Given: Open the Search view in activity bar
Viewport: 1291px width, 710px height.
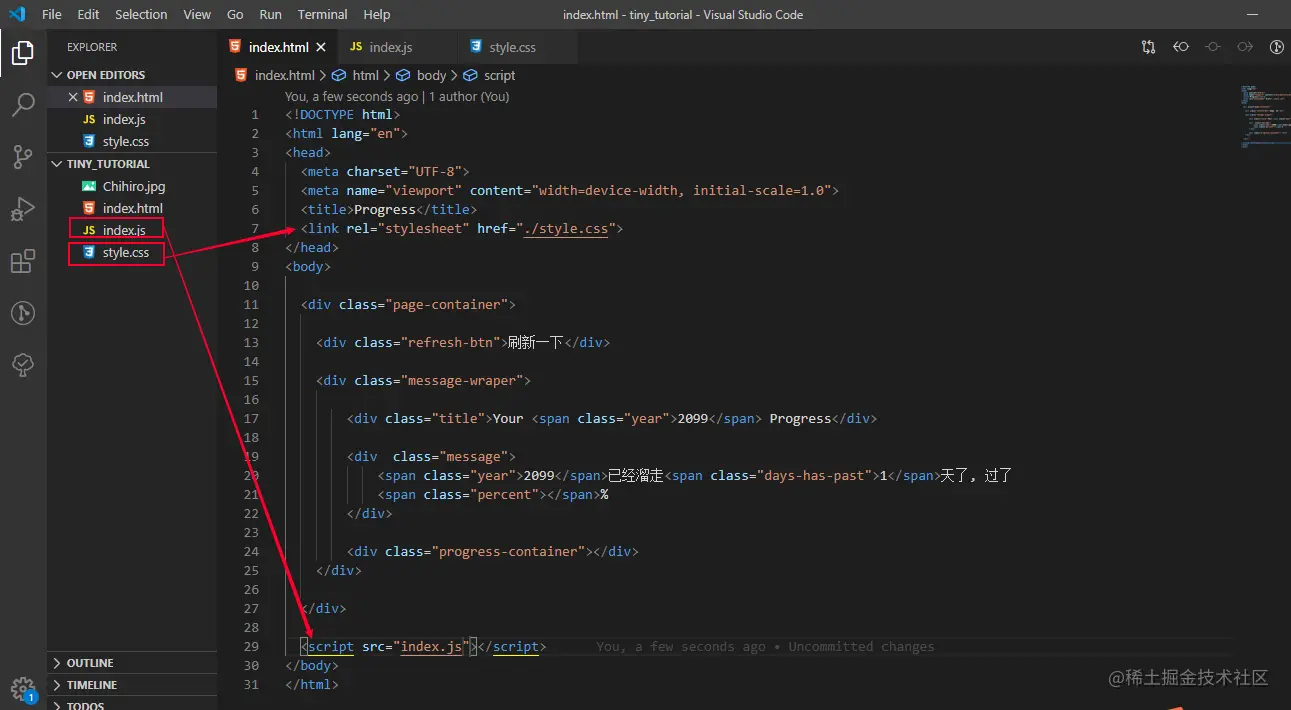Looking at the screenshot, I should click(22, 104).
